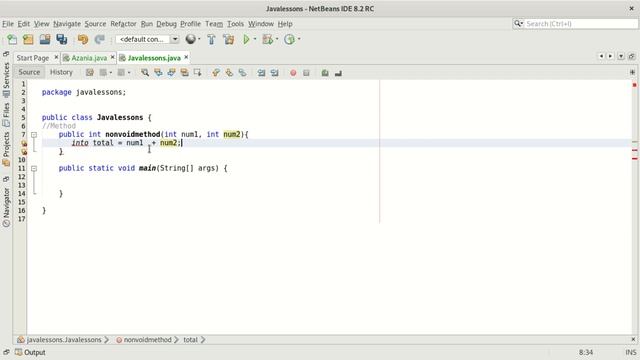Click the Undo arrow icon
This screenshot has height=360, width=640.
pos(83,39)
